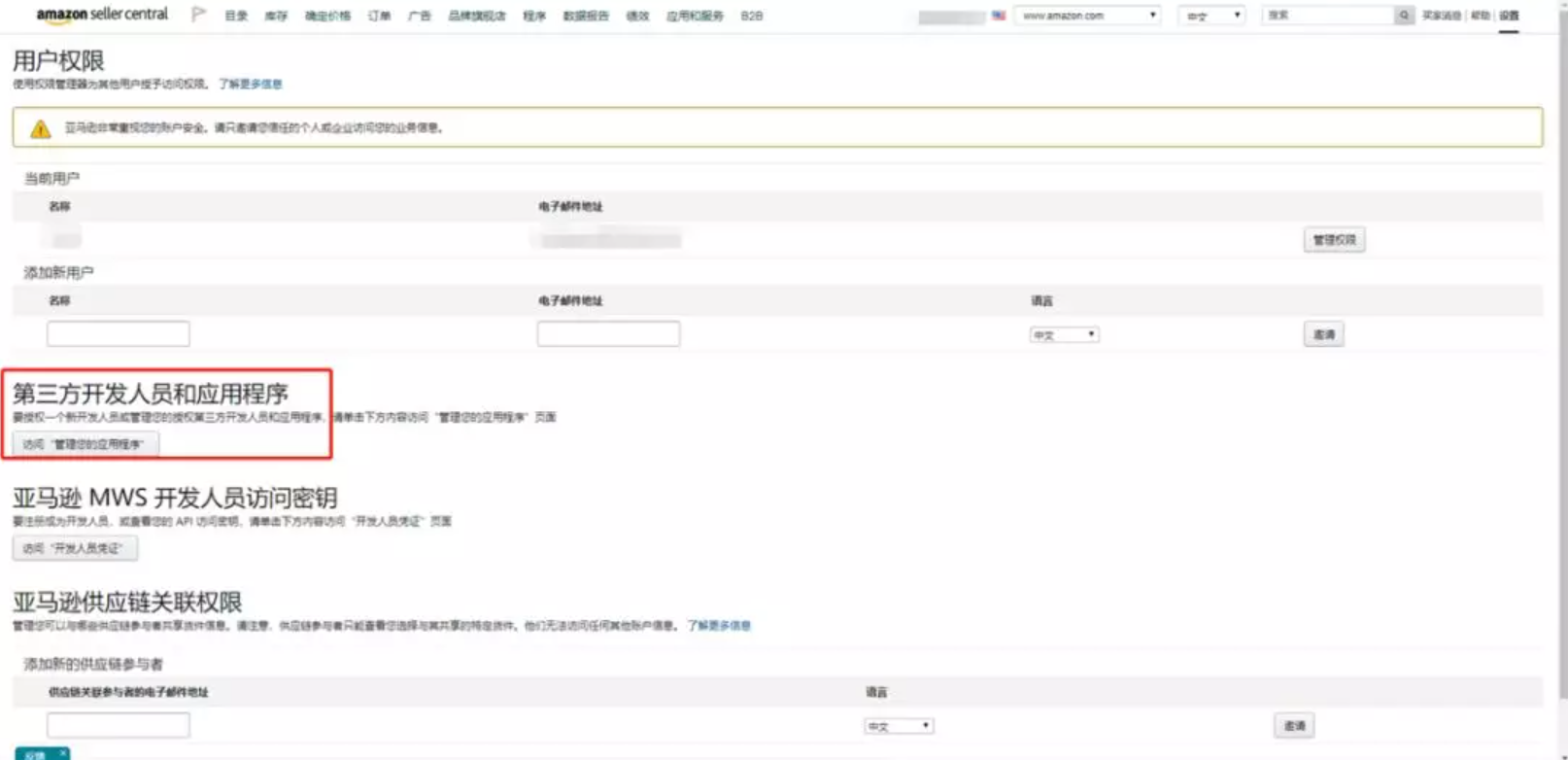Open the 程序 menu

[534, 17]
